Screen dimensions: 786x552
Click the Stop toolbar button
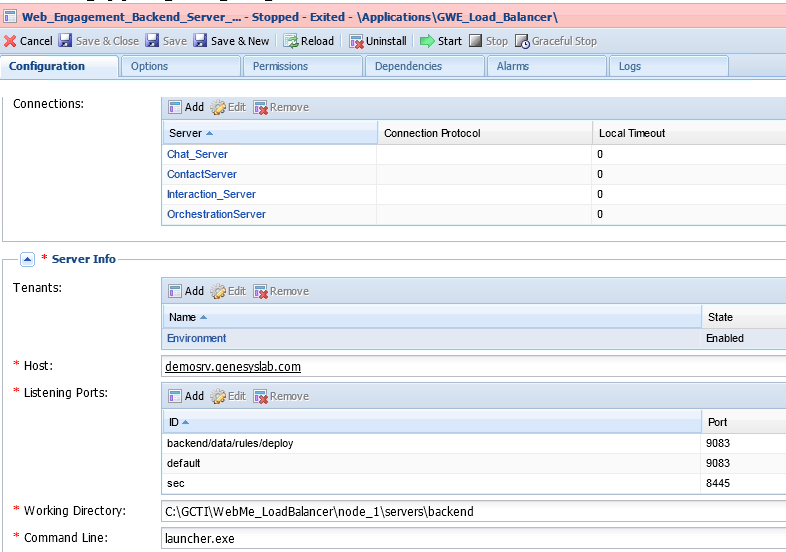pyautogui.click(x=488, y=41)
